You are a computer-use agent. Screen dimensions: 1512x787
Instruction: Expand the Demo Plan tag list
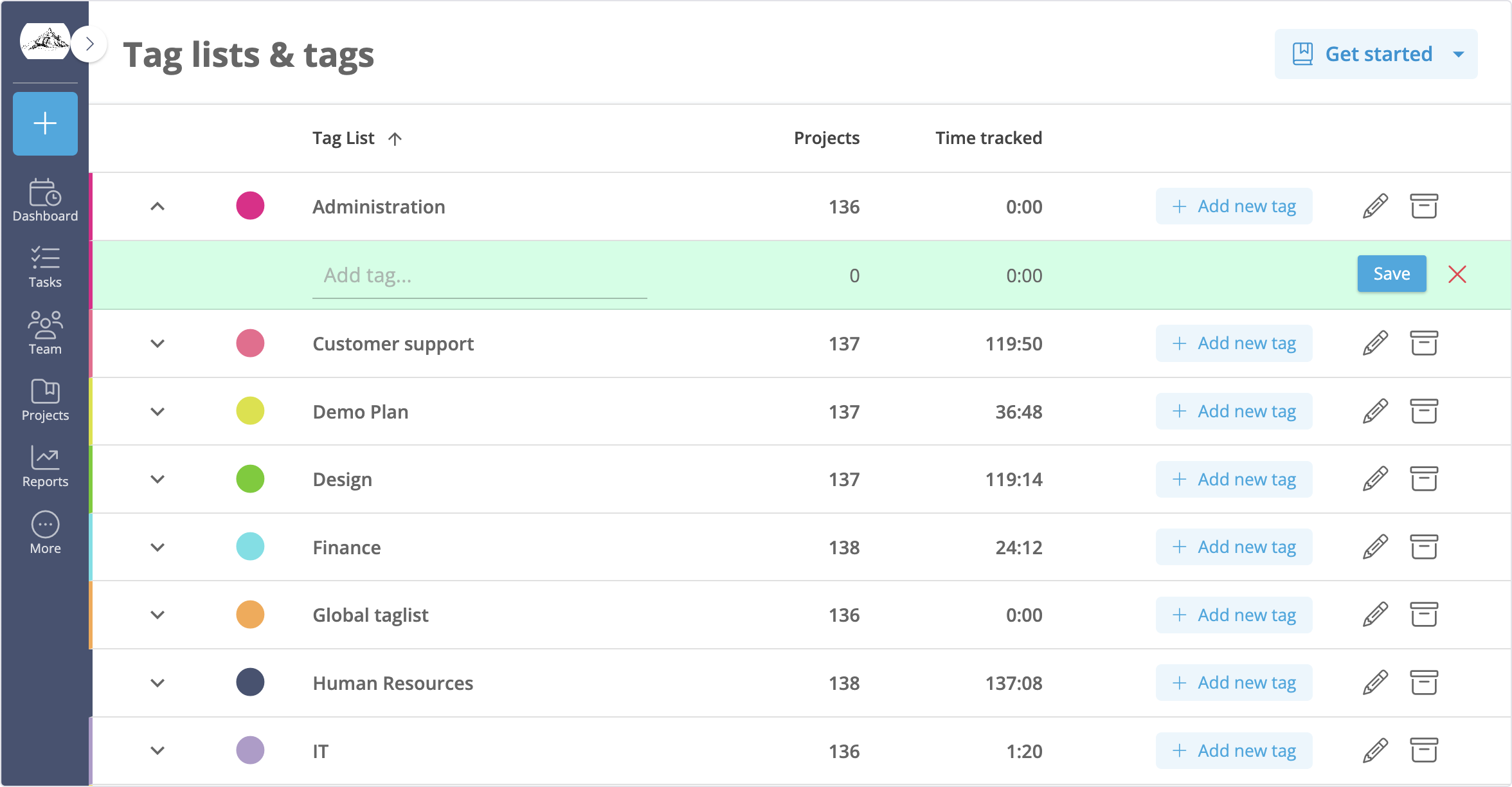157,412
